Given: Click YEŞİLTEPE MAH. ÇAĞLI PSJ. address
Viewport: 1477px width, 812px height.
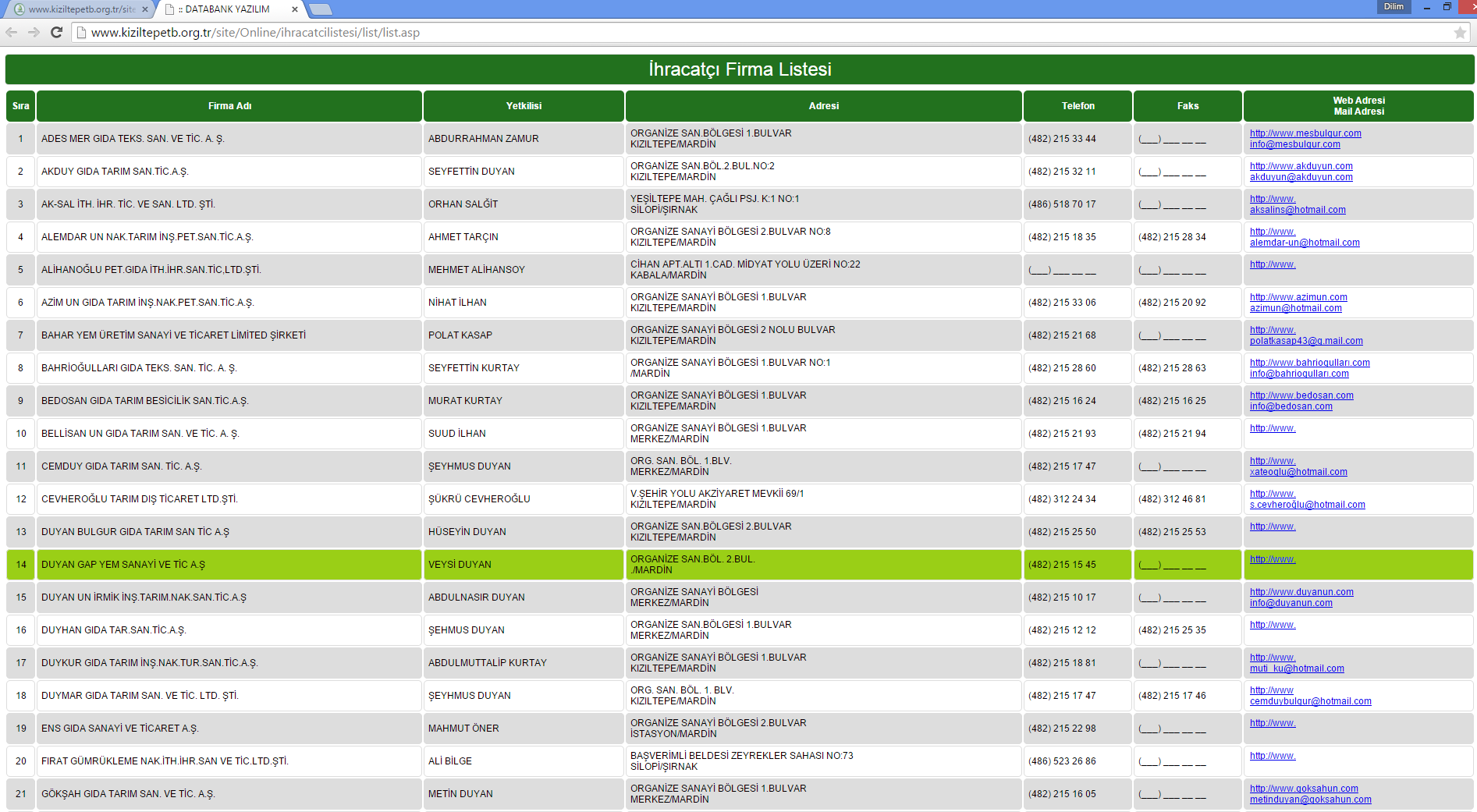Looking at the screenshot, I should coord(824,204).
